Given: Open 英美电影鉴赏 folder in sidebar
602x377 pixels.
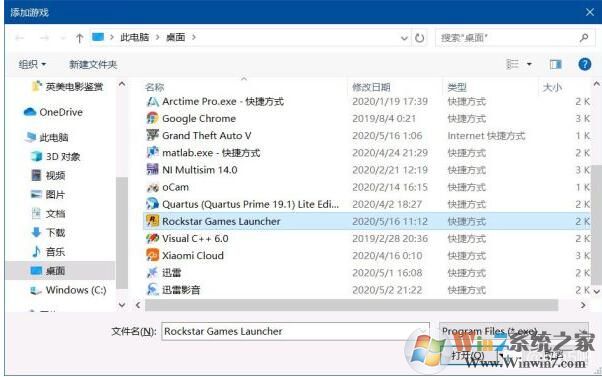Looking at the screenshot, I should pyautogui.click(x=68, y=87).
